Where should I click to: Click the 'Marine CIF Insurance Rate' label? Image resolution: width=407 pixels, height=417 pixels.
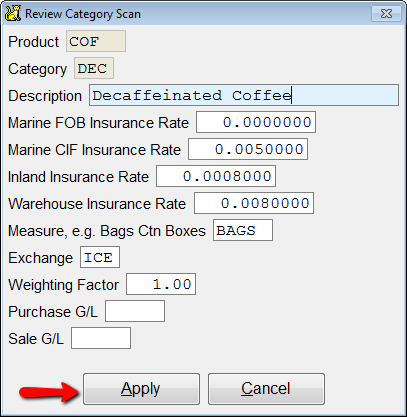[94, 150]
